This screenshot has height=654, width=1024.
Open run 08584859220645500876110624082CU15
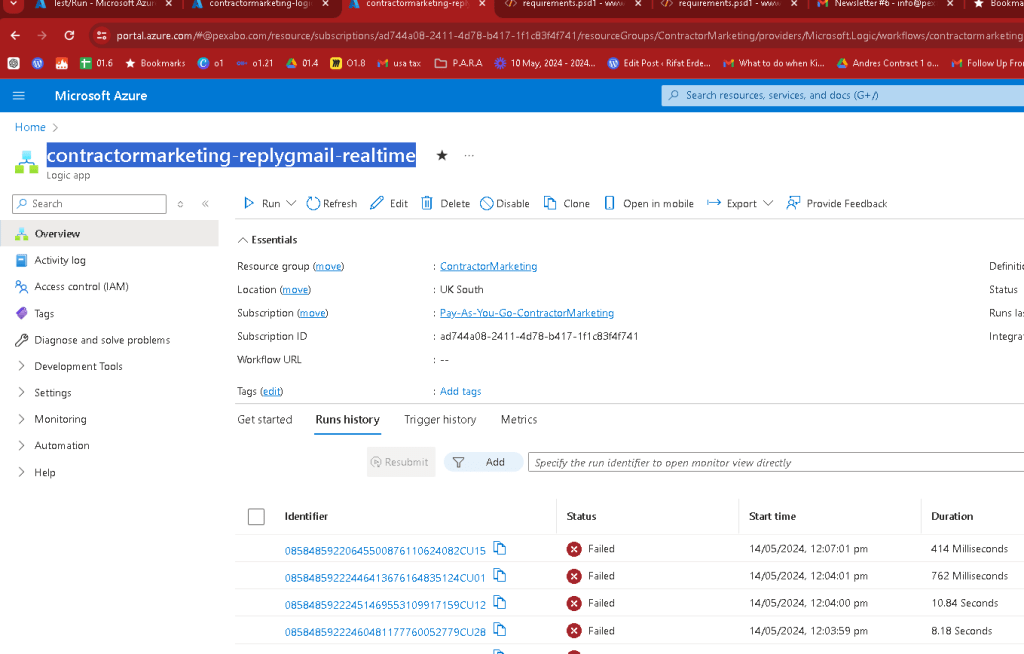click(385, 551)
